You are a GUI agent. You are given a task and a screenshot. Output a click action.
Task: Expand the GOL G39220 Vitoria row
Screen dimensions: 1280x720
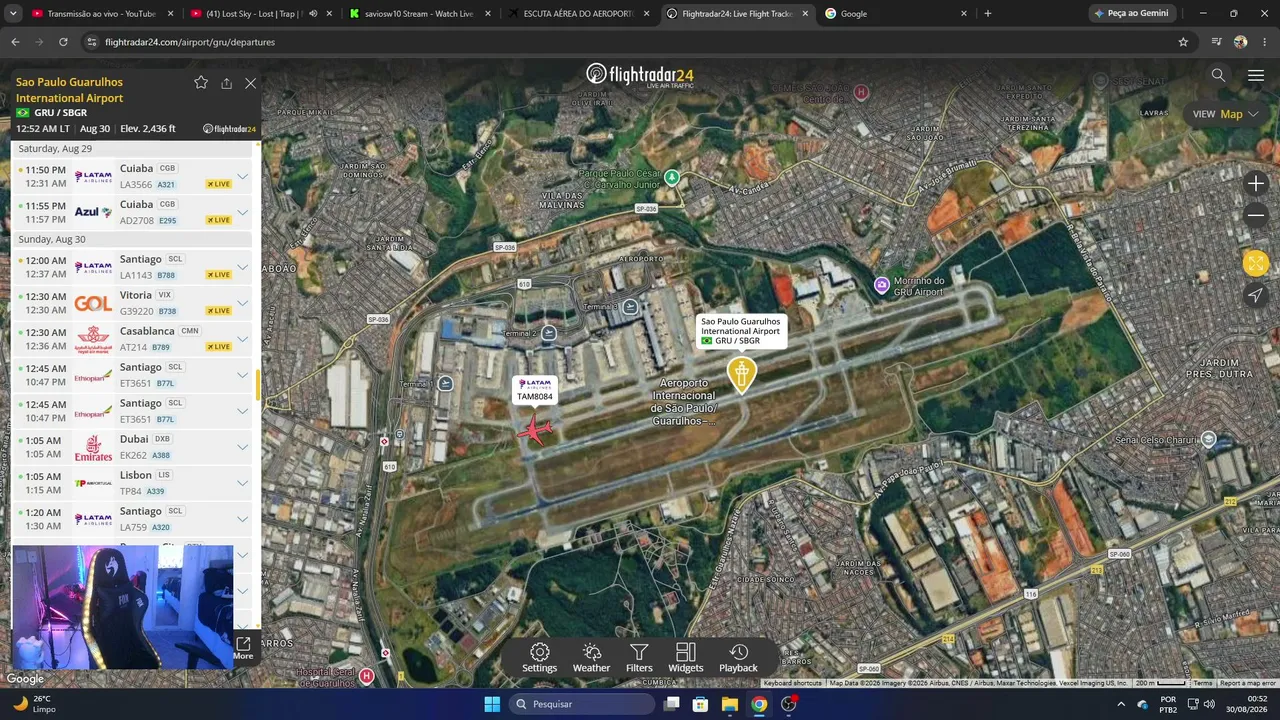click(x=242, y=303)
